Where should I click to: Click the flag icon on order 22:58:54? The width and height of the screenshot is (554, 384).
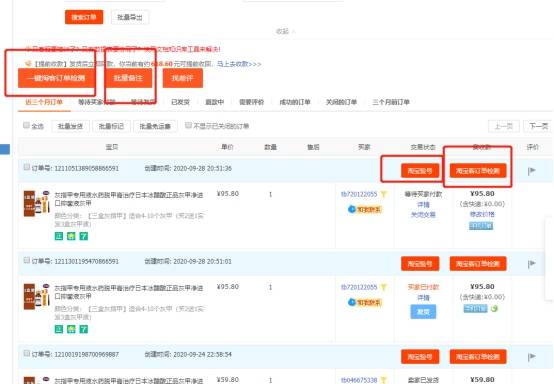click(x=531, y=357)
